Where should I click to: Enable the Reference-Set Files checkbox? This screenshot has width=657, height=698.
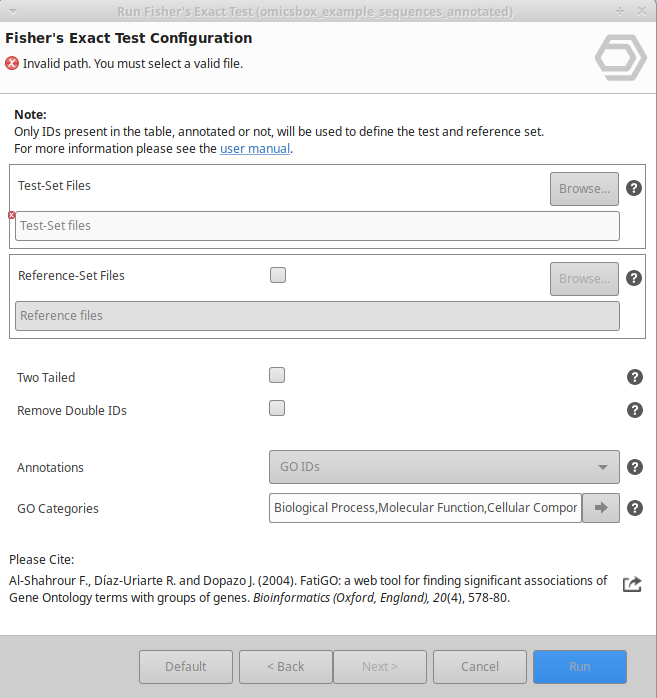click(278, 275)
